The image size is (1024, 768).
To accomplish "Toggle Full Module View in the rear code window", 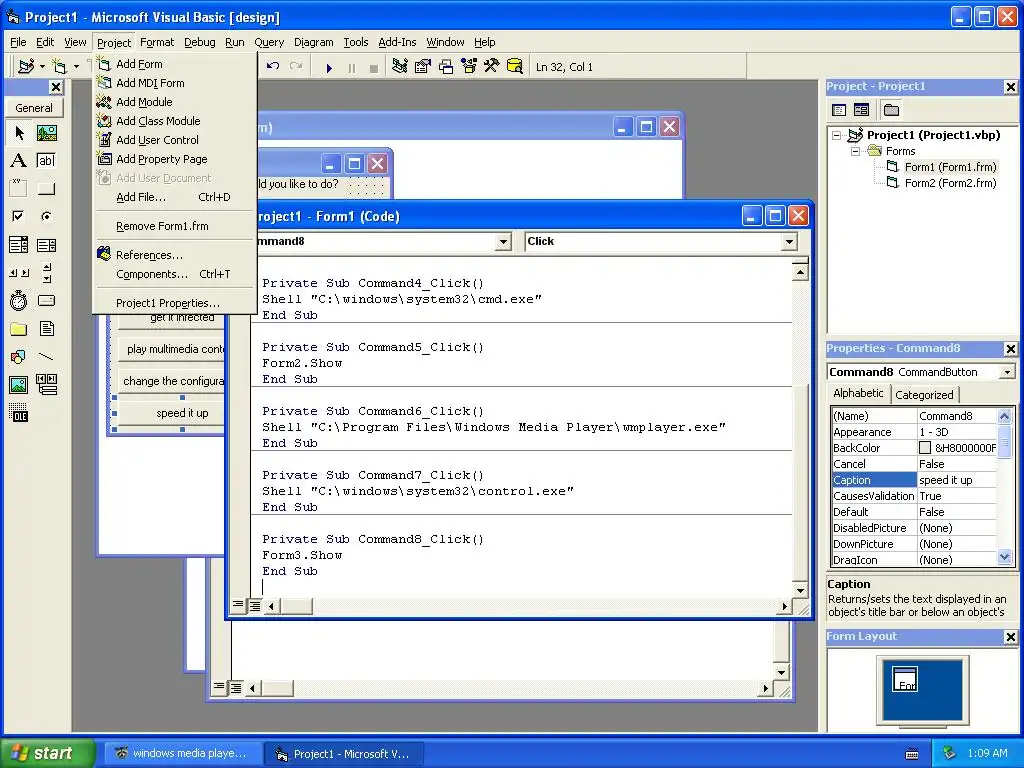I will click(x=236, y=687).
